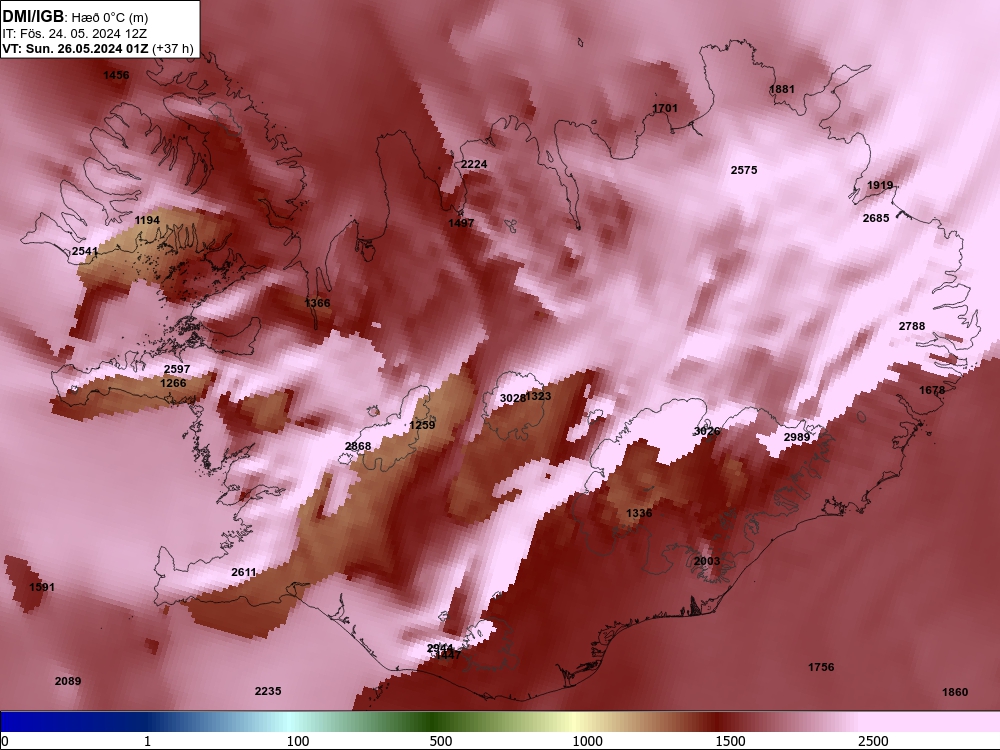Click the 2611 map value

pyautogui.click(x=244, y=573)
